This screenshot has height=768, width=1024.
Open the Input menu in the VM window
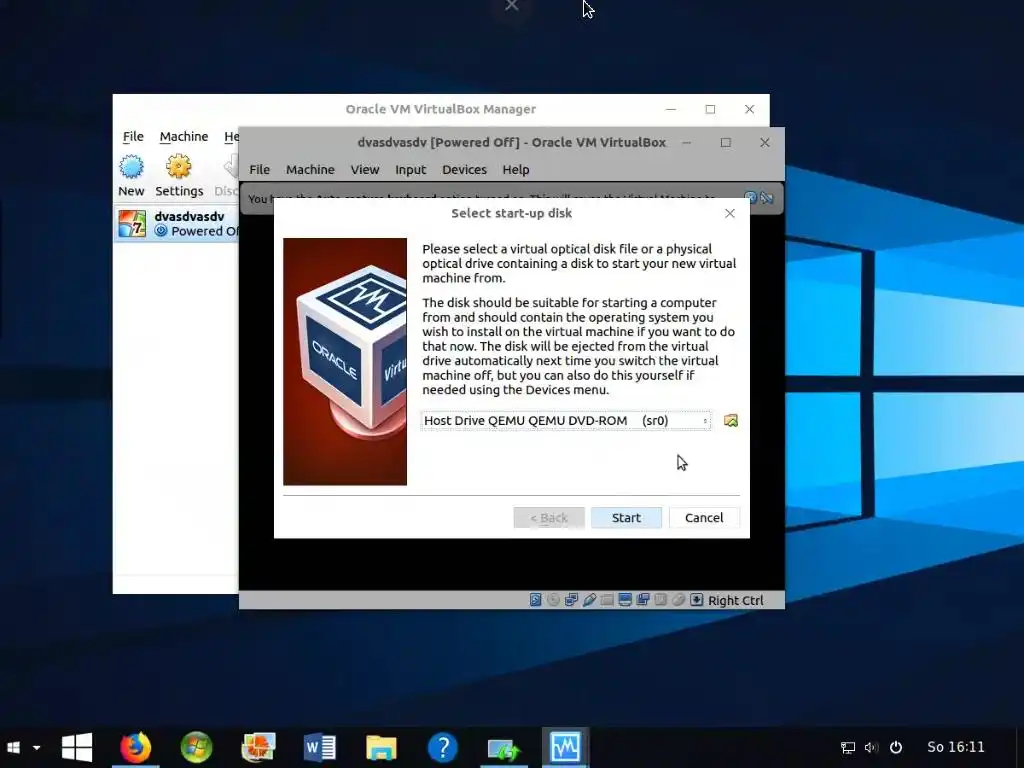tap(410, 170)
